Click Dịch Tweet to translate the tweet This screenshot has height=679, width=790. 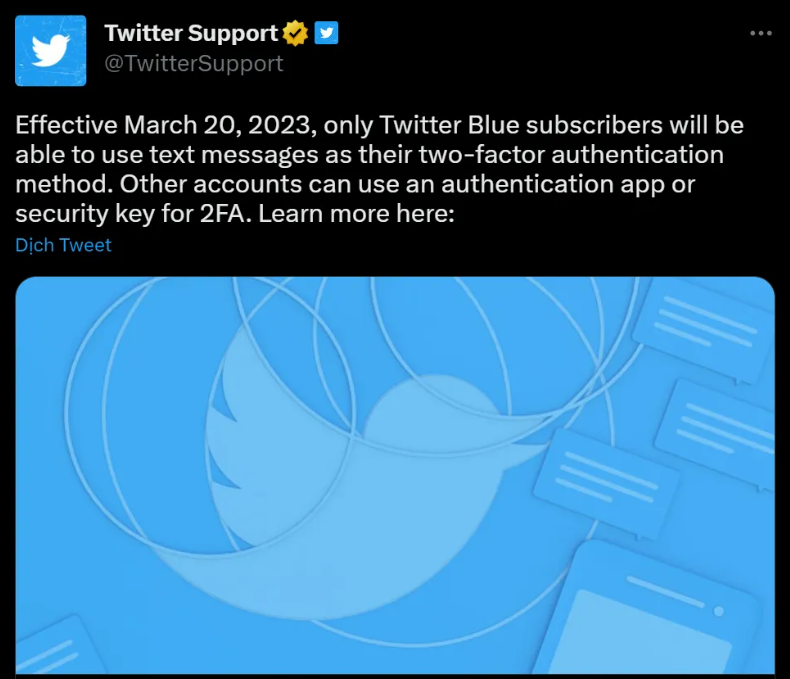point(64,245)
